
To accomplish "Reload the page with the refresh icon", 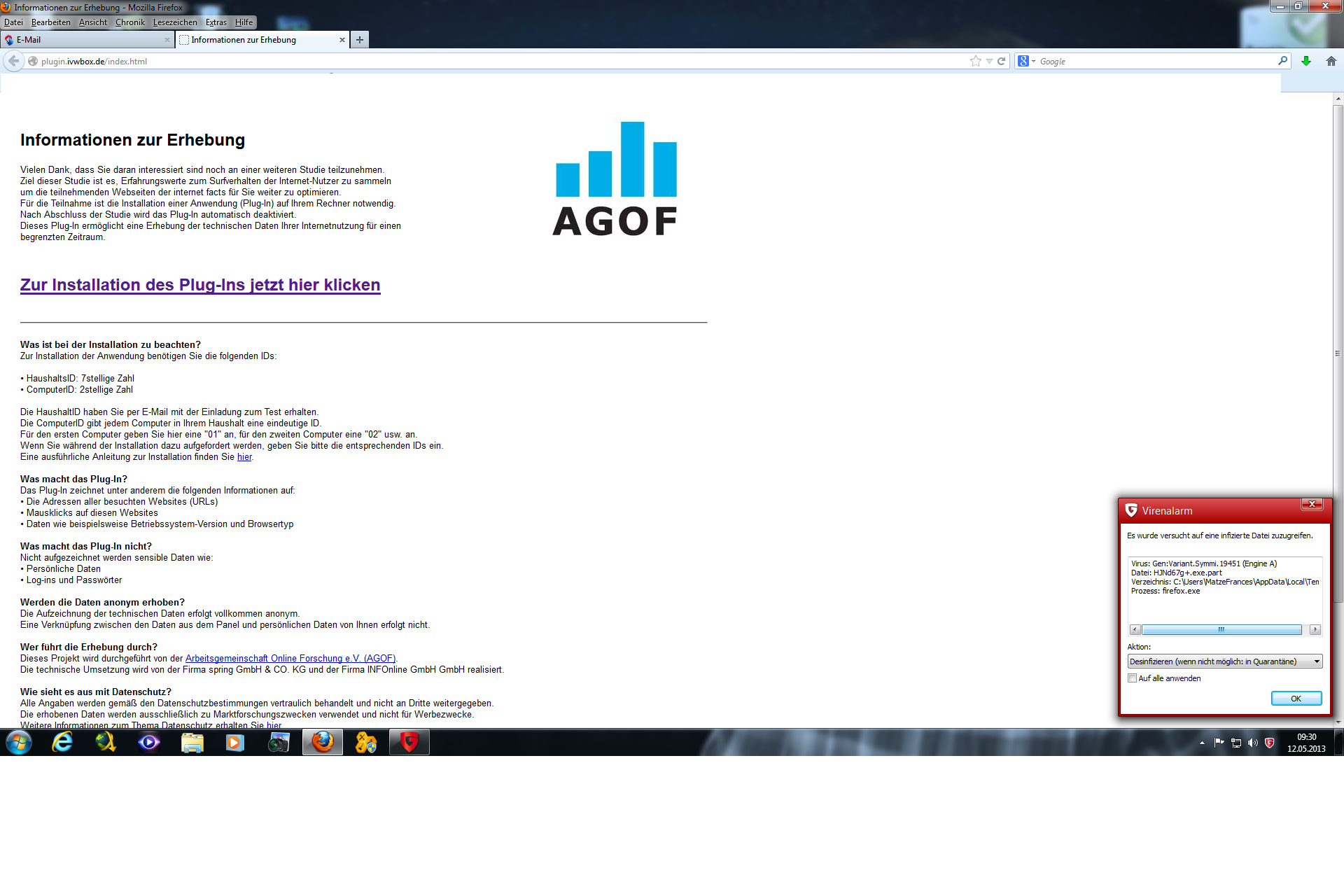I will (x=1002, y=62).
